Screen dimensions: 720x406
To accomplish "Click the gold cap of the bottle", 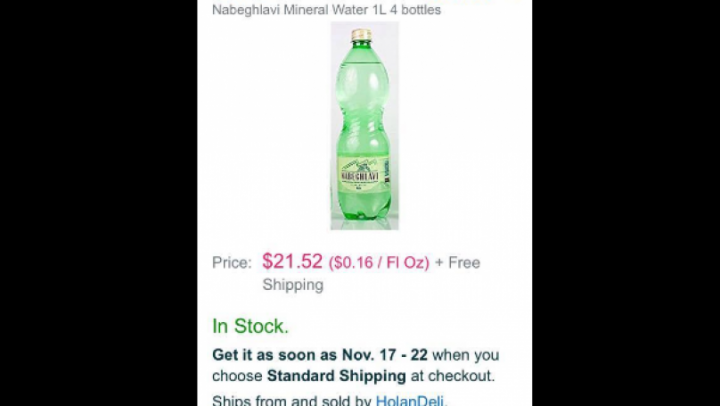I will [x=361, y=34].
